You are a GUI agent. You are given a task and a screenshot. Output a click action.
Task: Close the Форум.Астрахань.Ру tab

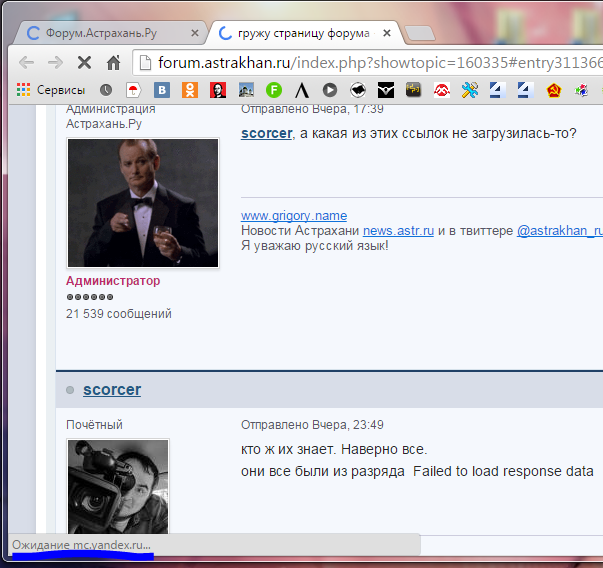pos(195,33)
